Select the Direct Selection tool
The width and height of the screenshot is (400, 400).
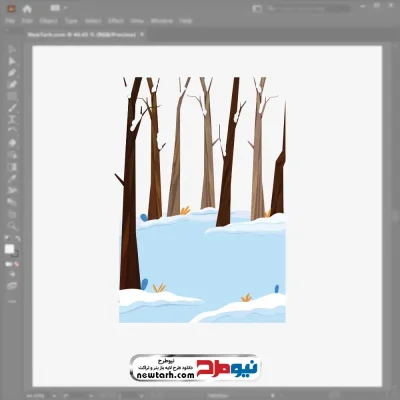(12, 61)
